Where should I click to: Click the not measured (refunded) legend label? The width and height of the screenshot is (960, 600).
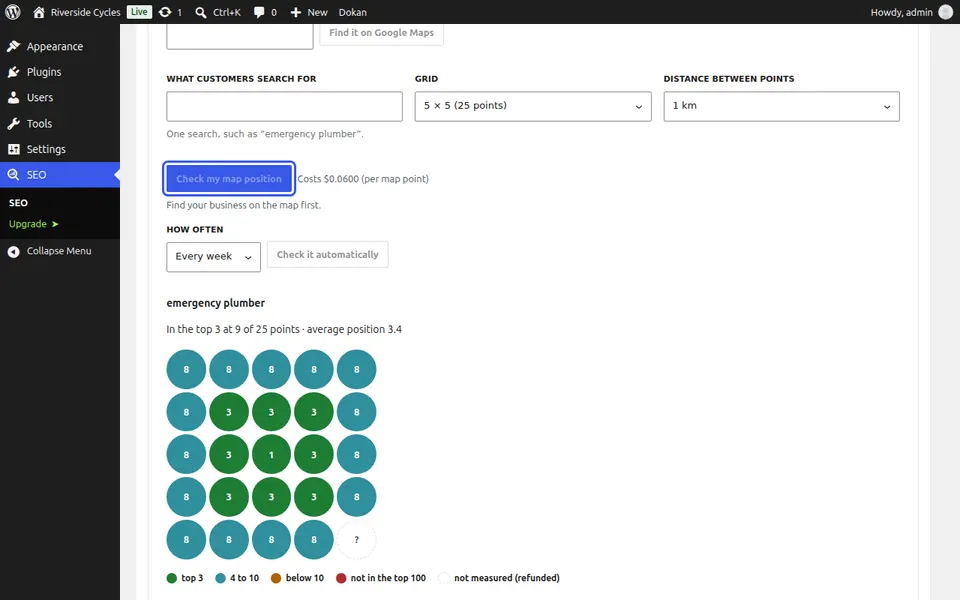[x=507, y=578]
